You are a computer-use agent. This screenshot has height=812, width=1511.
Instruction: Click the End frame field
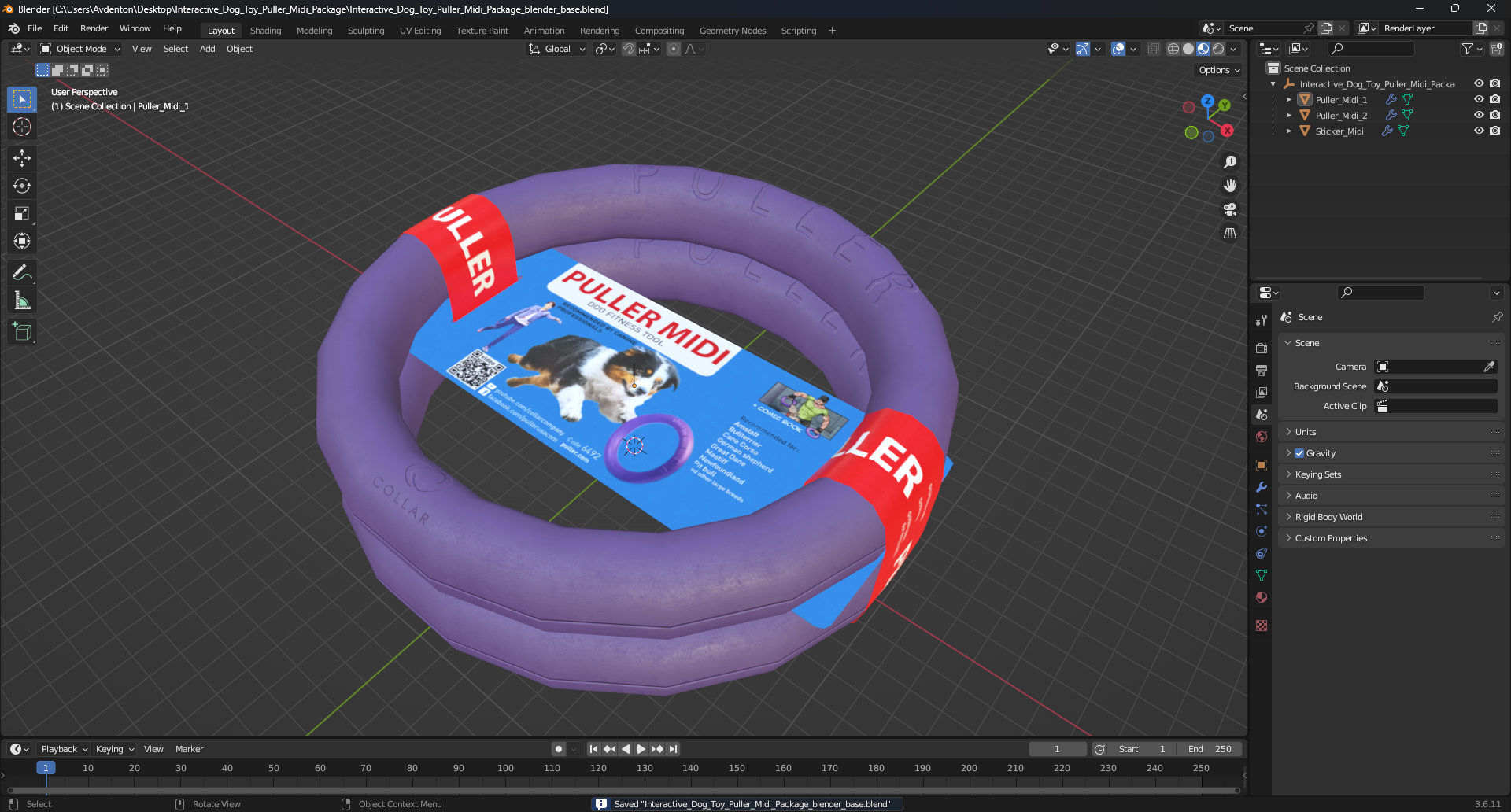pyautogui.click(x=1210, y=749)
